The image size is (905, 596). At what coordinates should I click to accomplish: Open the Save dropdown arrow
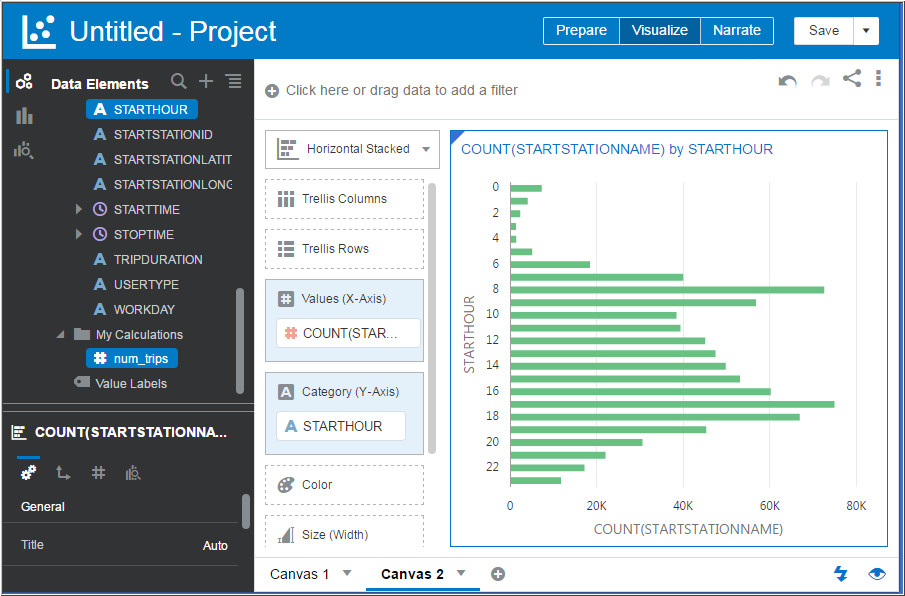pos(866,31)
